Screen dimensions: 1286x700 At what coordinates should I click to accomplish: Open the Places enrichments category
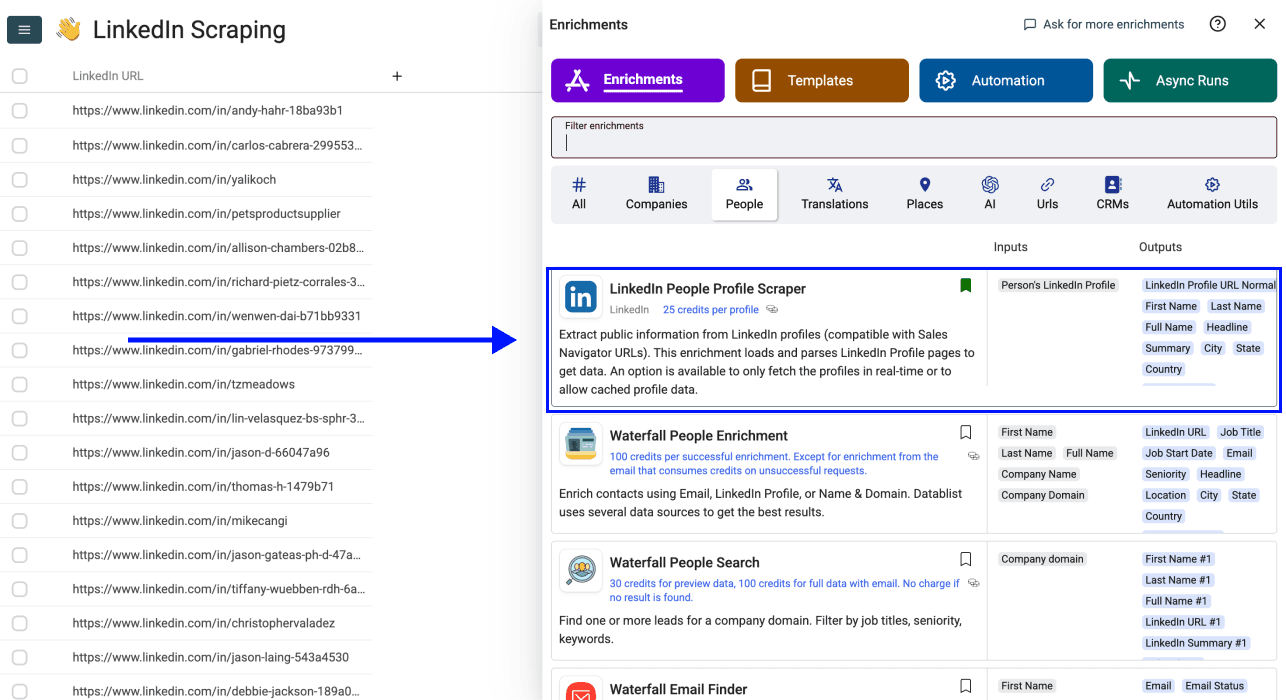(x=923, y=194)
